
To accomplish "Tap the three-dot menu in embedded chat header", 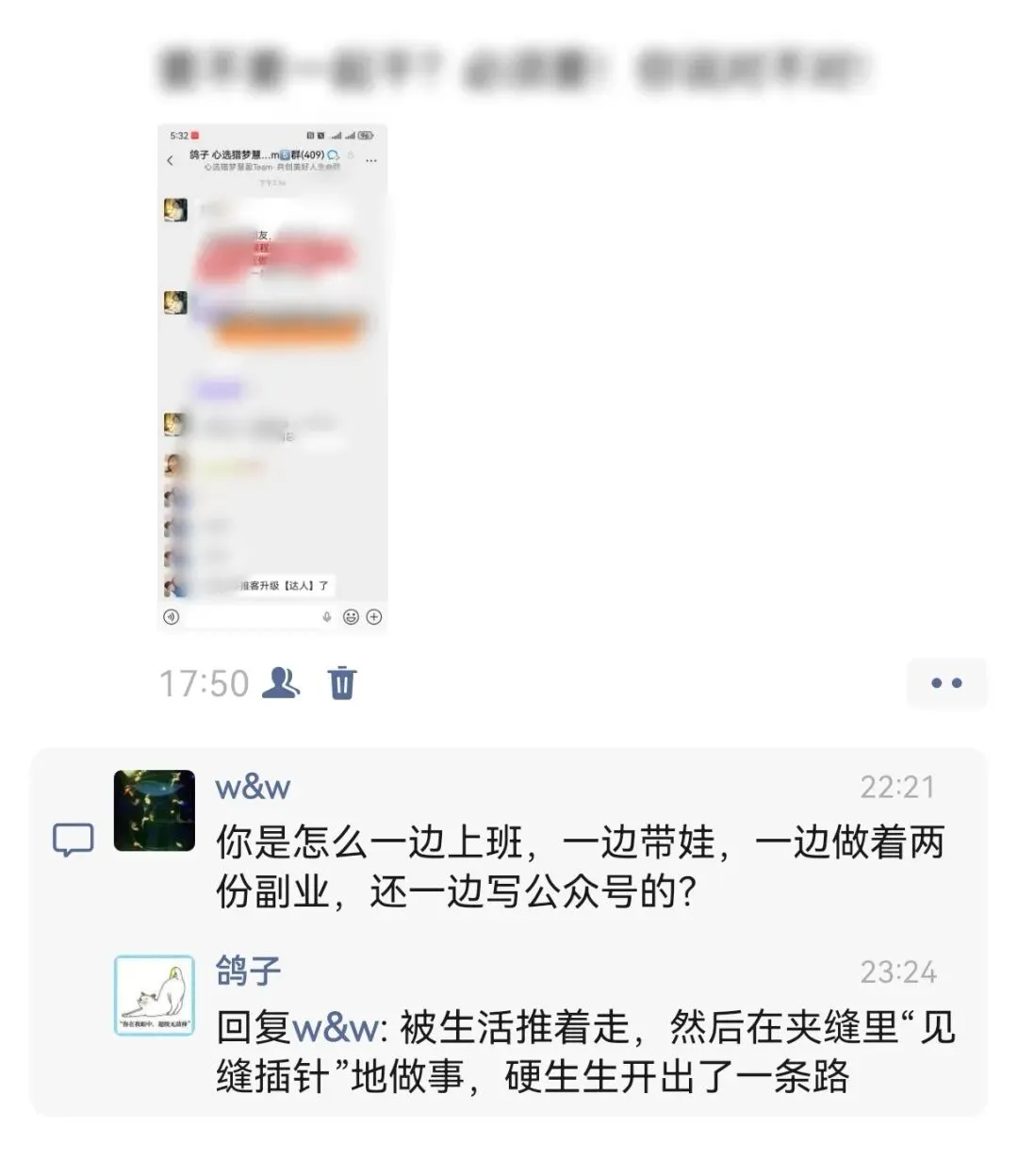I will pos(370,161).
